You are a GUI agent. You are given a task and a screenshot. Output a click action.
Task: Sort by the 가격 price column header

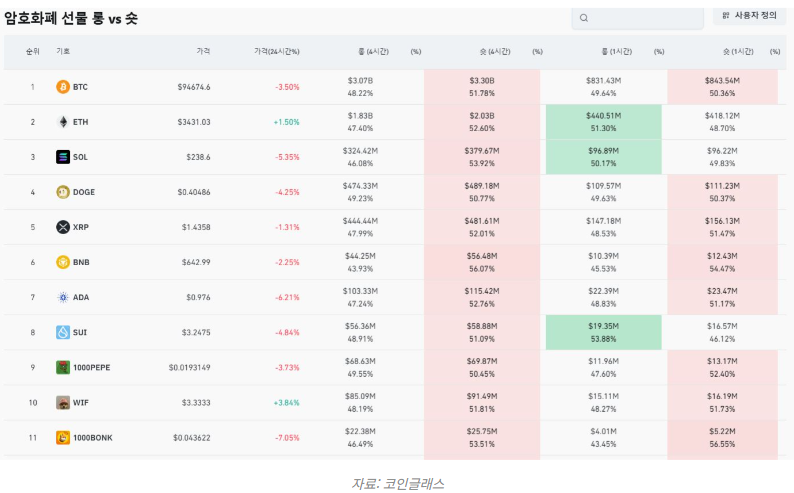(x=203, y=51)
